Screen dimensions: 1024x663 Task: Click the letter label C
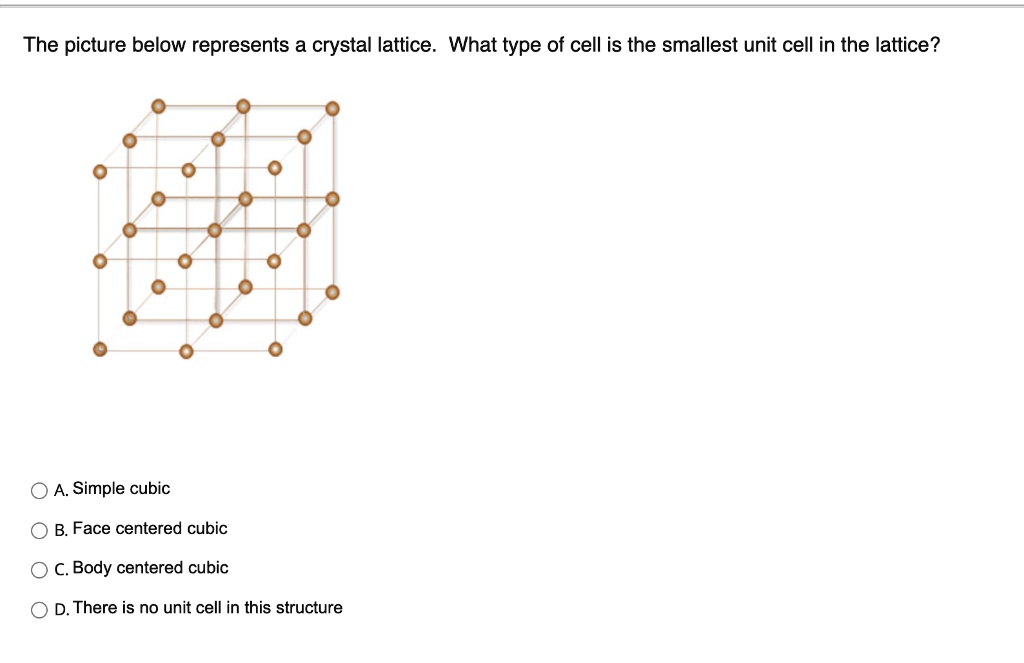[60, 569]
